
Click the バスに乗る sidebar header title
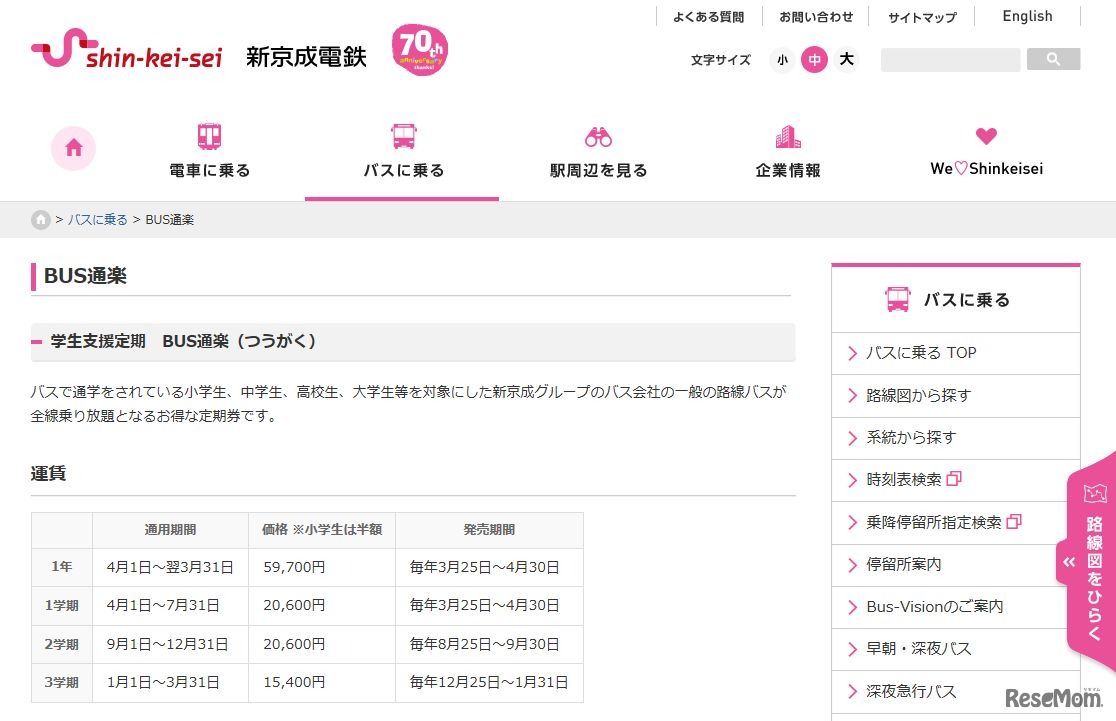pos(967,300)
